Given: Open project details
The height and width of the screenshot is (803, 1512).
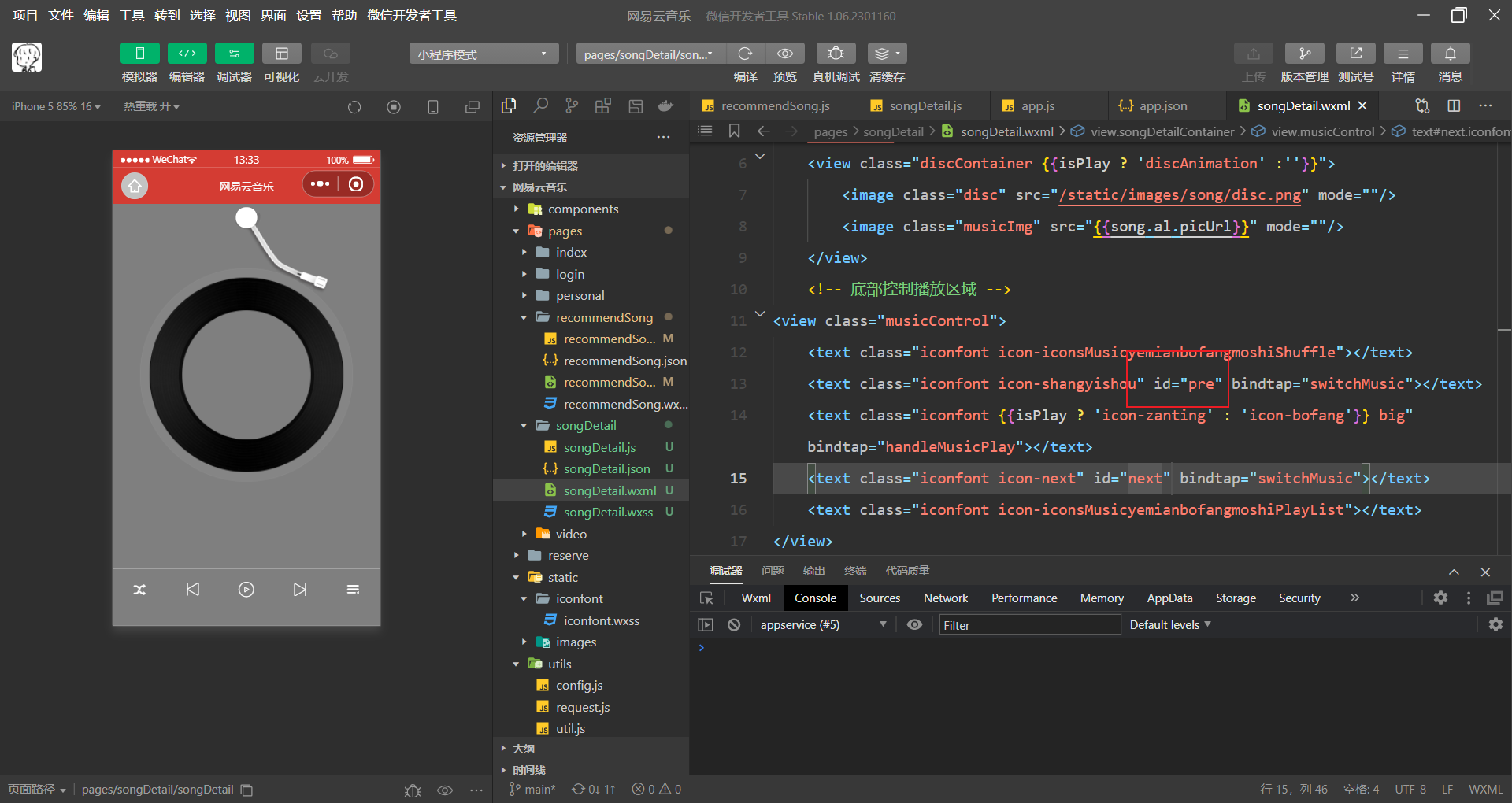Looking at the screenshot, I should 1403,54.
